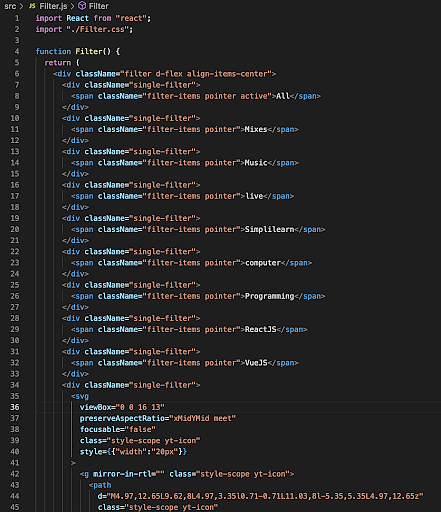Click the opening svg tag

[x=80, y=396]
